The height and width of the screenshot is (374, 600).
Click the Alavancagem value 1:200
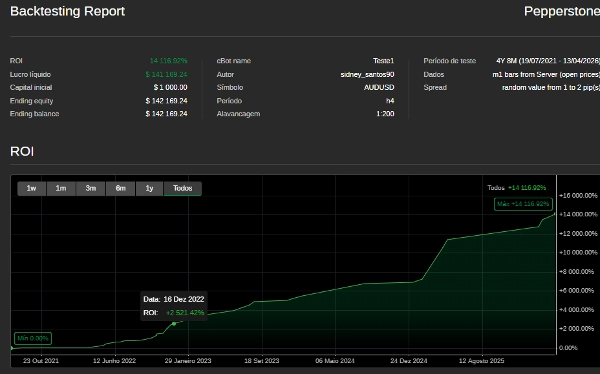pos(385,114)
